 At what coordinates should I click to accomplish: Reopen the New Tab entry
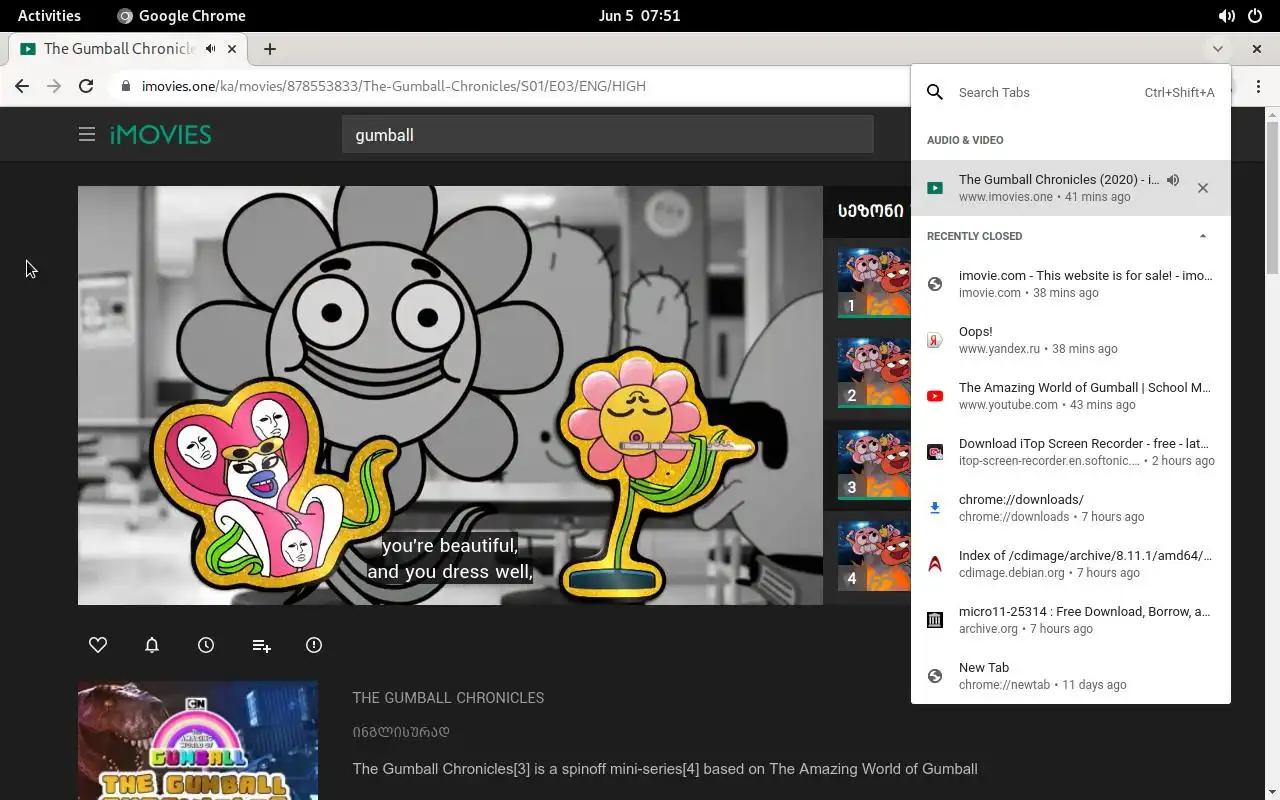point(1071,676)
